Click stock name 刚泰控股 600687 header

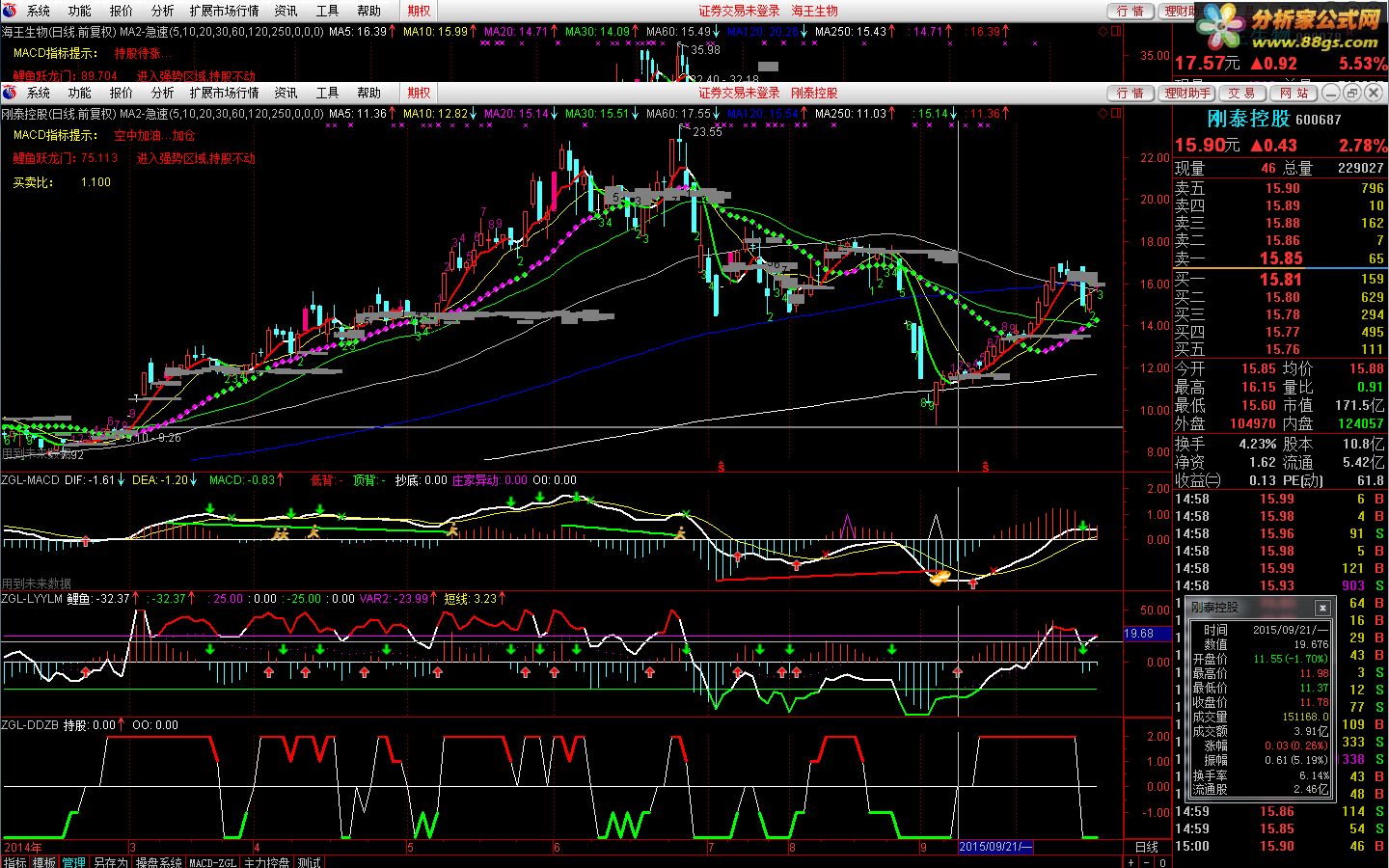coord(1274,119)
